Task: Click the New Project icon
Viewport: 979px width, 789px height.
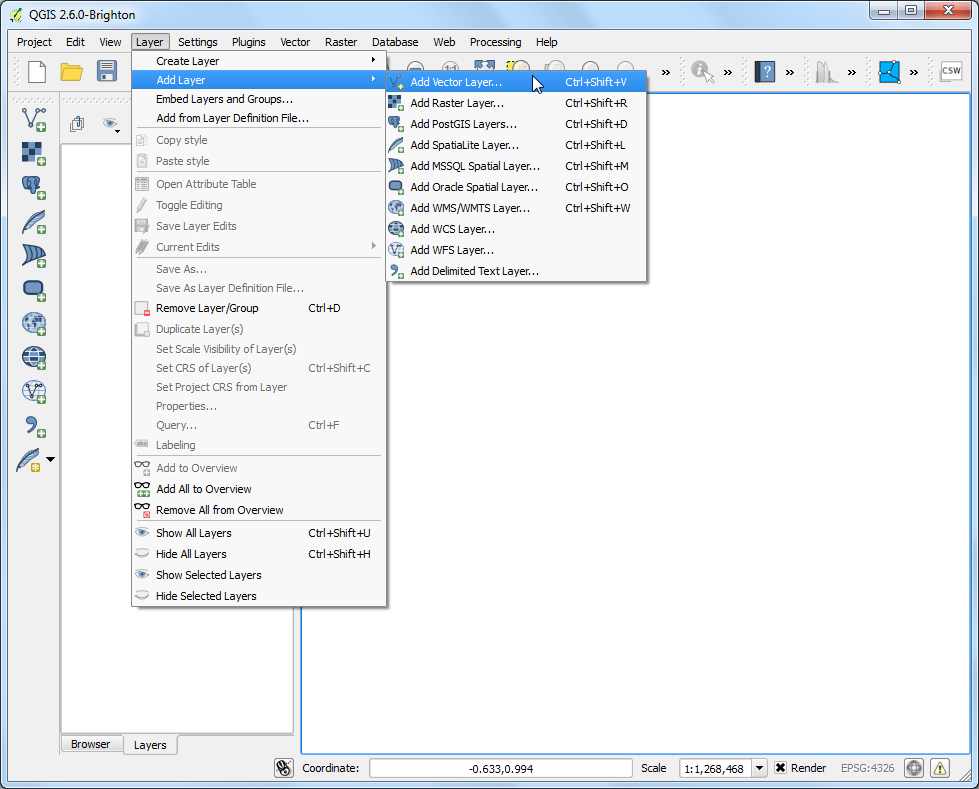Action: [x=37, y=72]
